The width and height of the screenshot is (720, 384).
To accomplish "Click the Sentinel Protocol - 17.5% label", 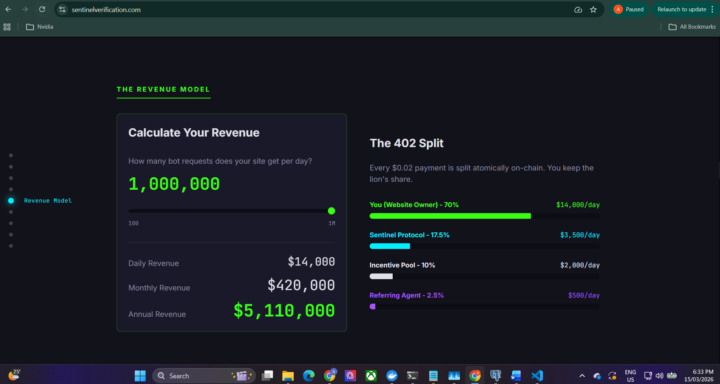I will coord(410,235).
